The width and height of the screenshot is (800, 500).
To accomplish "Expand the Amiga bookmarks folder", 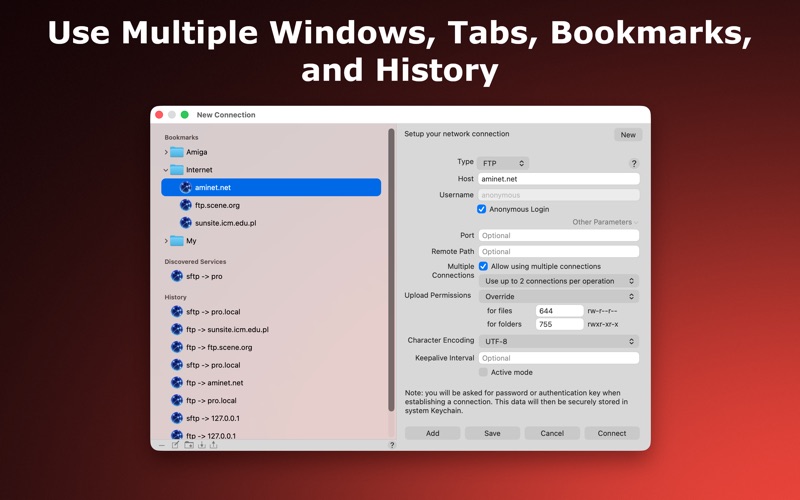I will pos(166,152).
